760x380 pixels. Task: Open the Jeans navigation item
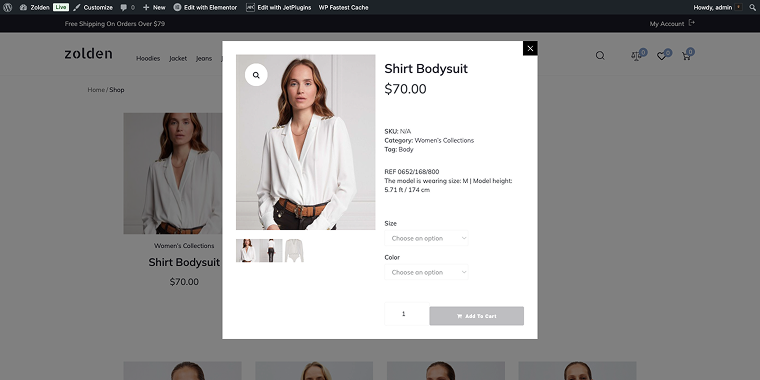pos(204,58)
